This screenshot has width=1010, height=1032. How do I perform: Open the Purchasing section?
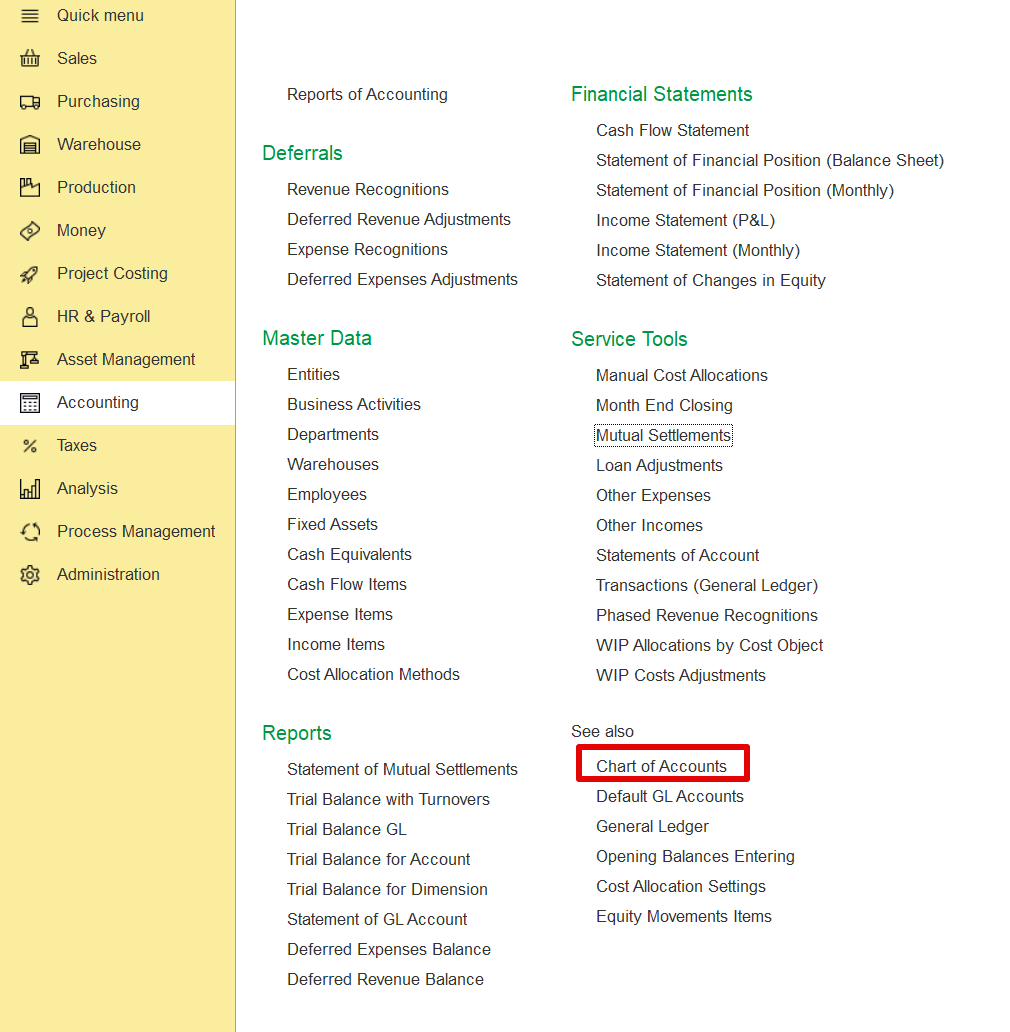99,101
